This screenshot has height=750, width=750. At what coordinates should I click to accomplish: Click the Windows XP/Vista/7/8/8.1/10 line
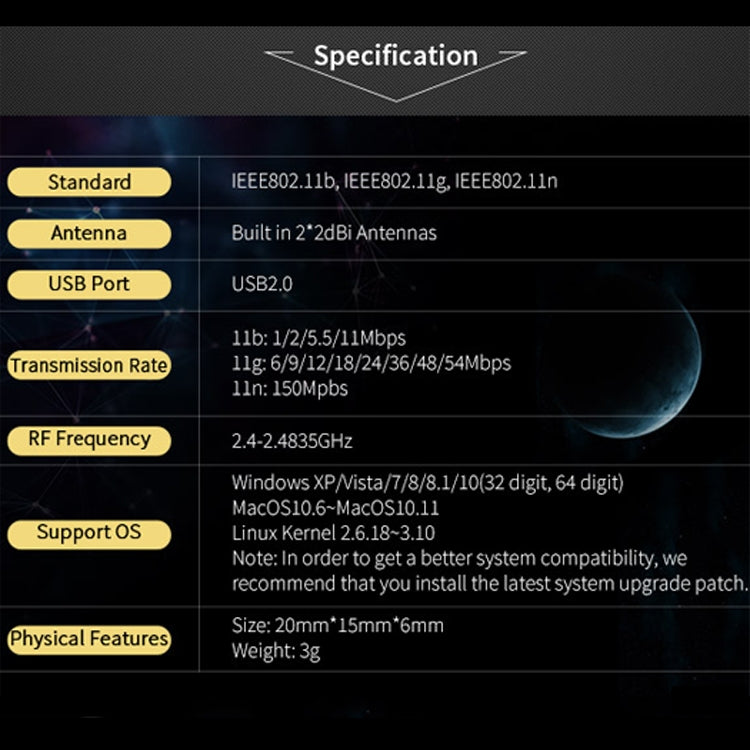(x=428, y=483)
